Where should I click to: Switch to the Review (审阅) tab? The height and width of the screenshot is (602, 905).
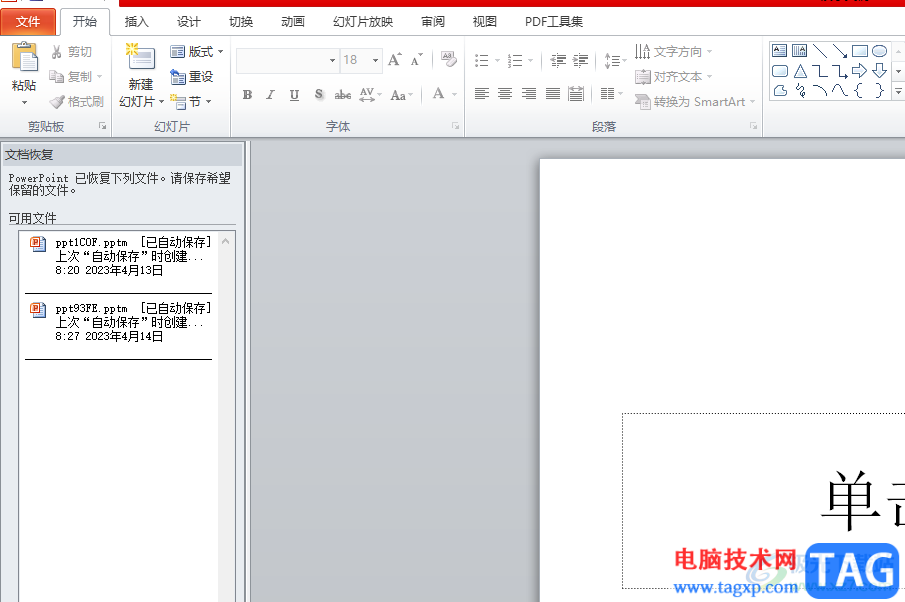tap(433, 22)
